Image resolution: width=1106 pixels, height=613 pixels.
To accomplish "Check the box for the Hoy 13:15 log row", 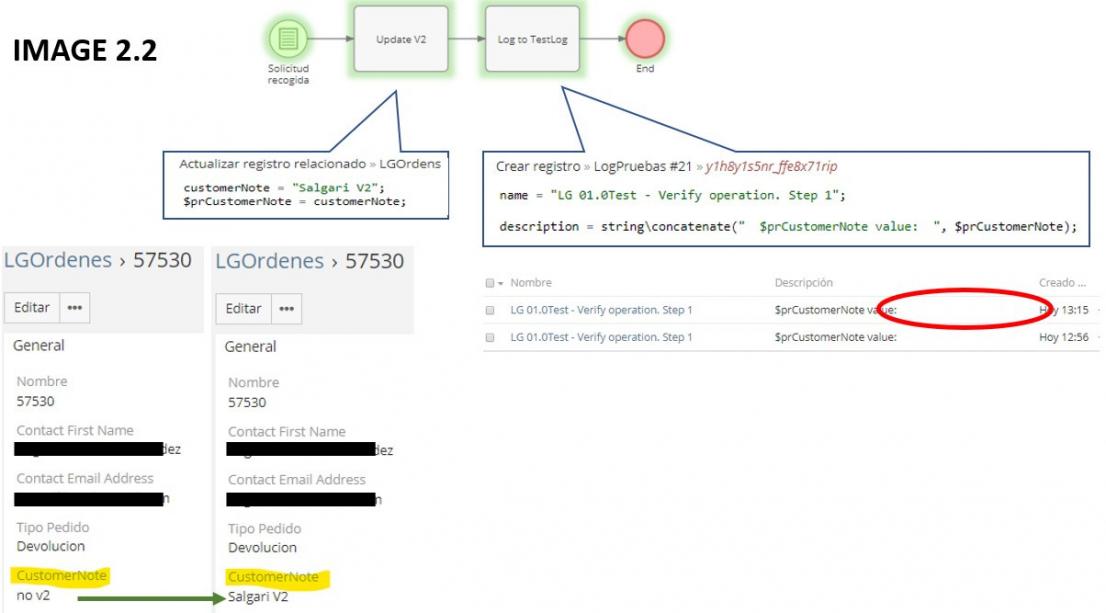I will click(x=490, y=311).
